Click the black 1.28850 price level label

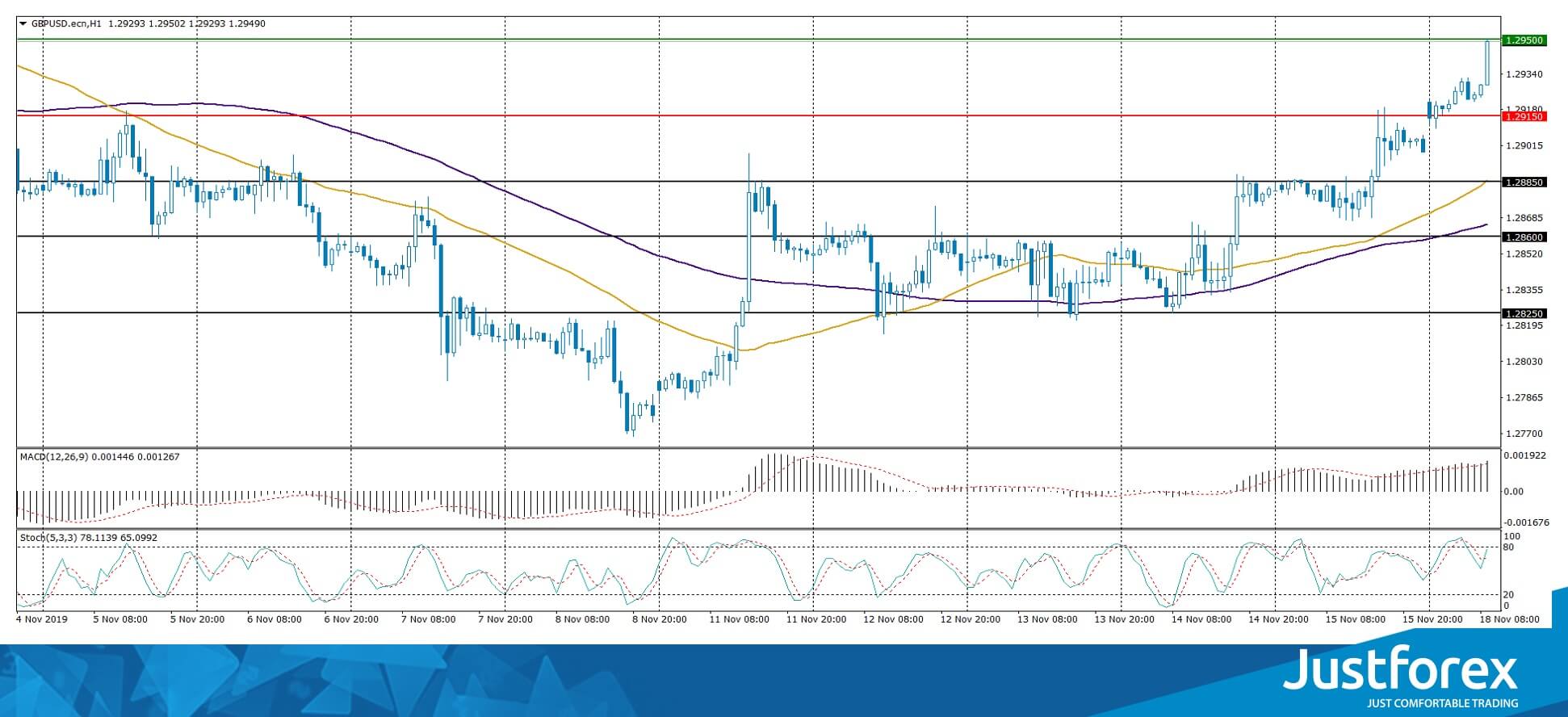(1524, 182)
